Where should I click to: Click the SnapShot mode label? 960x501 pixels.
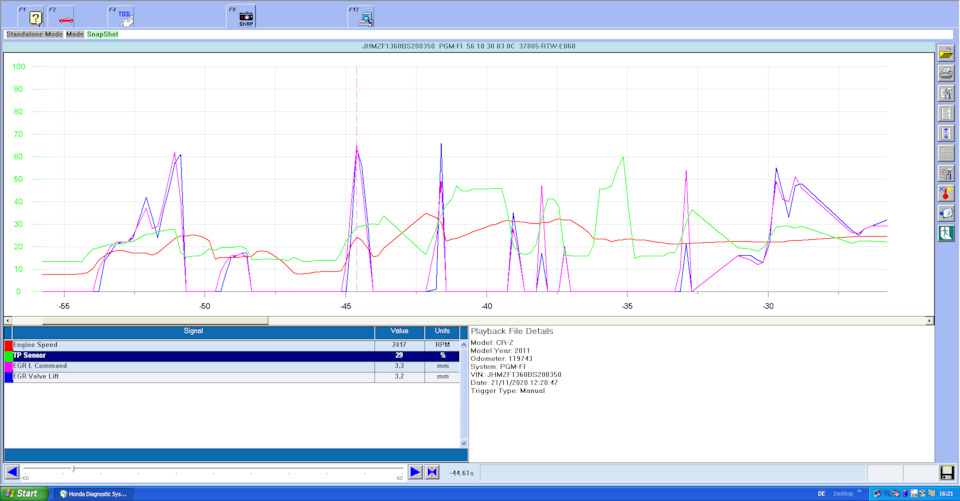(102, 34)
